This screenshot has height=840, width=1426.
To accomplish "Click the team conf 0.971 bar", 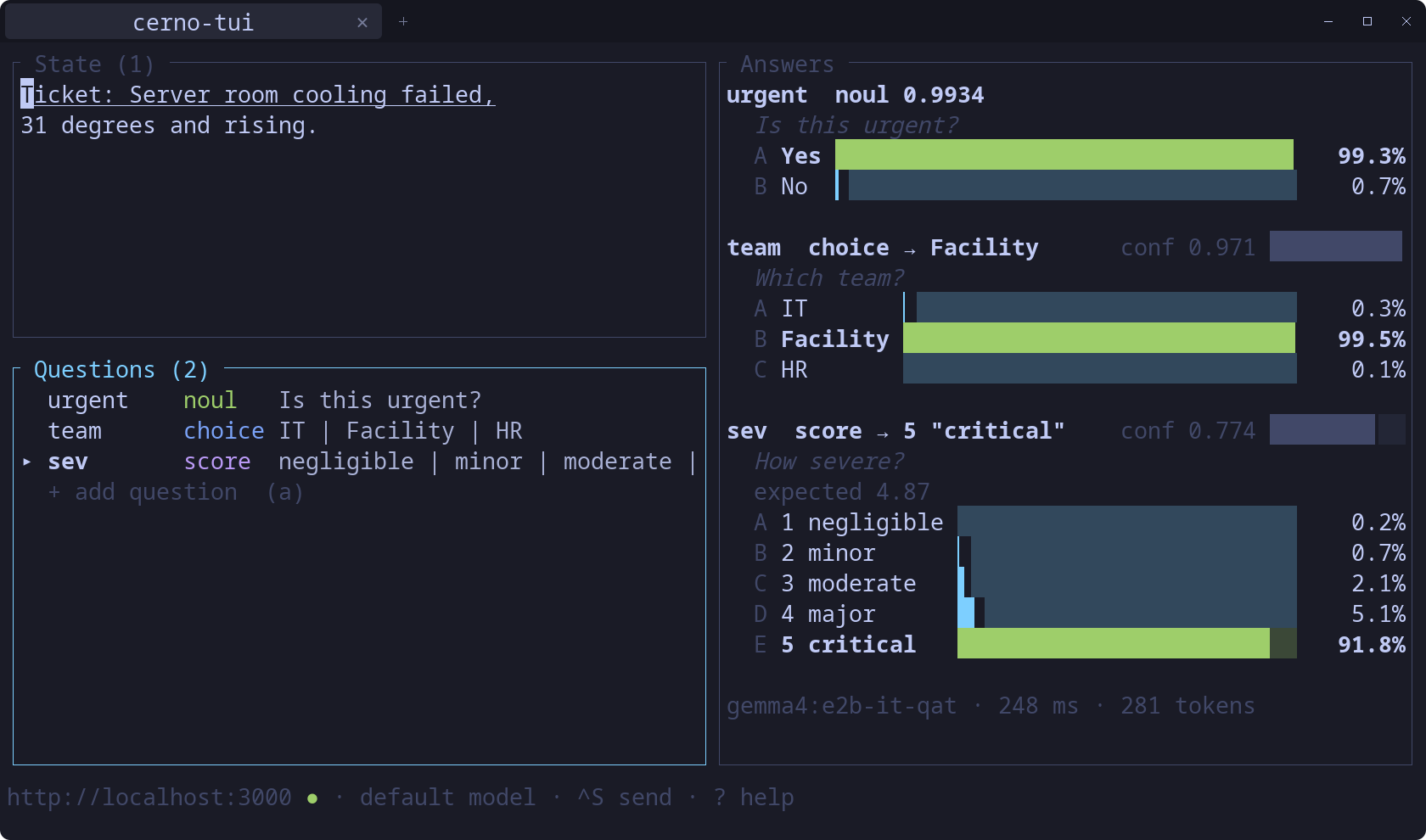I will 1336,247.
